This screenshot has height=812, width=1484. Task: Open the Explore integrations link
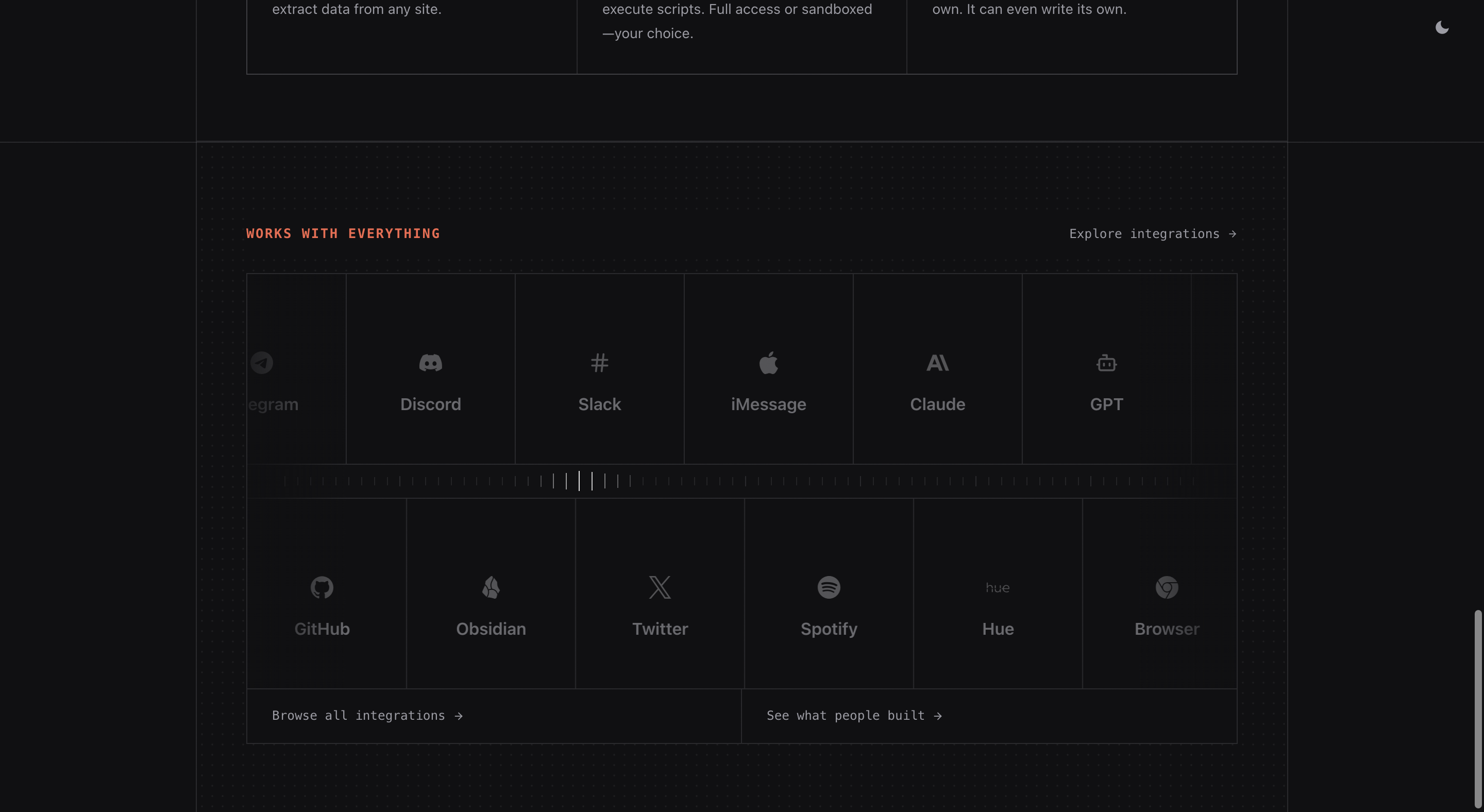pos(1153,234)
